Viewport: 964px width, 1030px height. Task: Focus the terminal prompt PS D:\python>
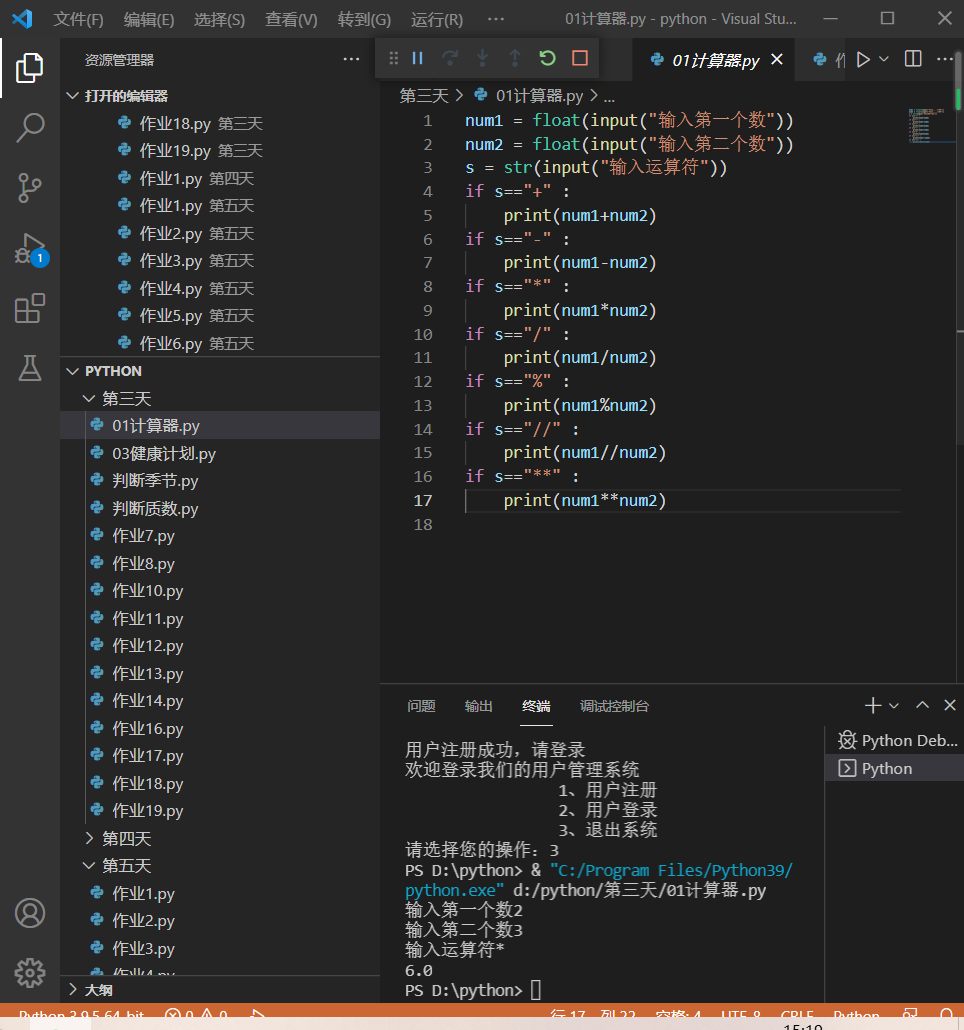pos(464,990)
